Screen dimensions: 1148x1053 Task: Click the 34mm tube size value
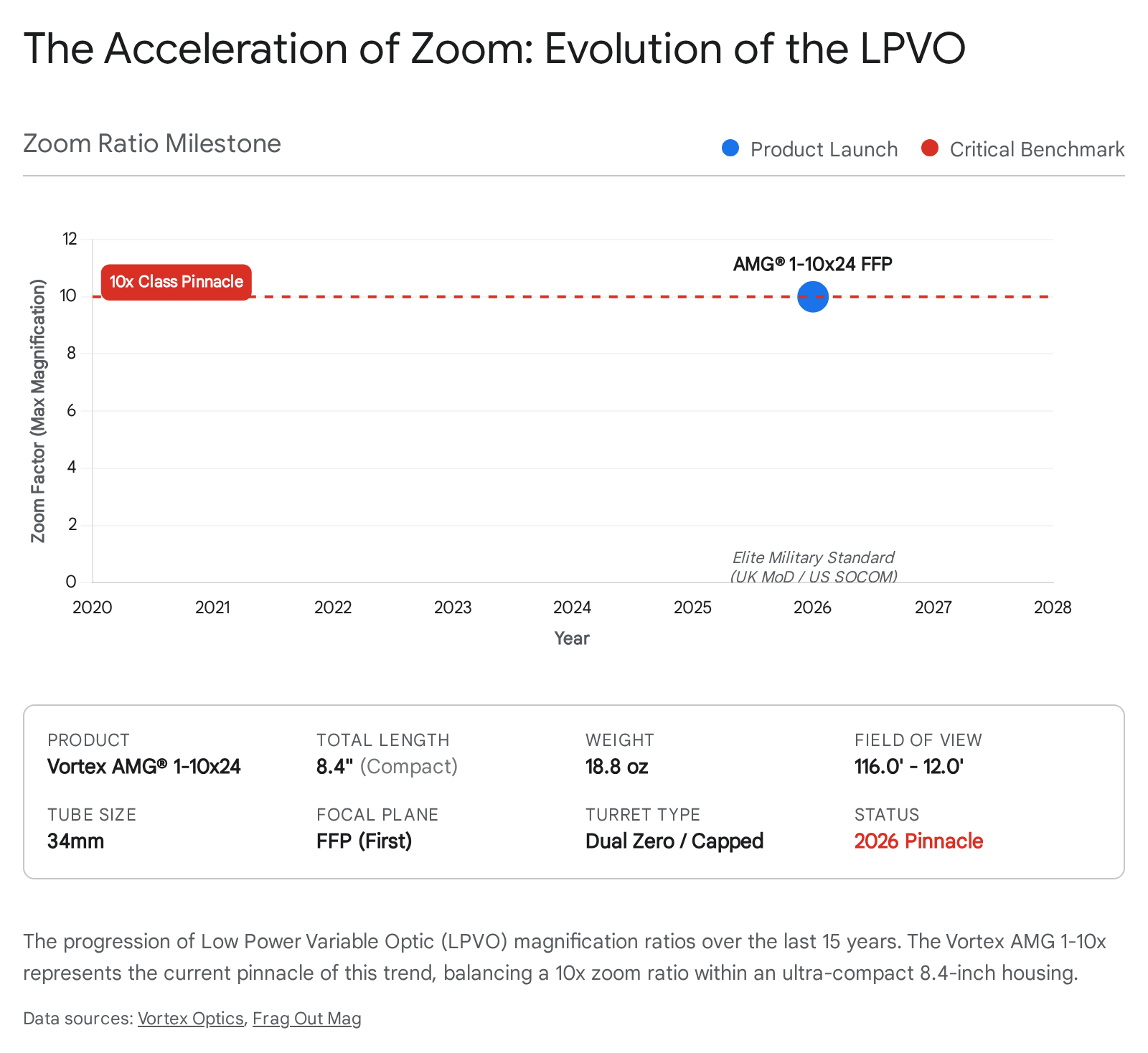pyautogui.click(x=75, y=841)
